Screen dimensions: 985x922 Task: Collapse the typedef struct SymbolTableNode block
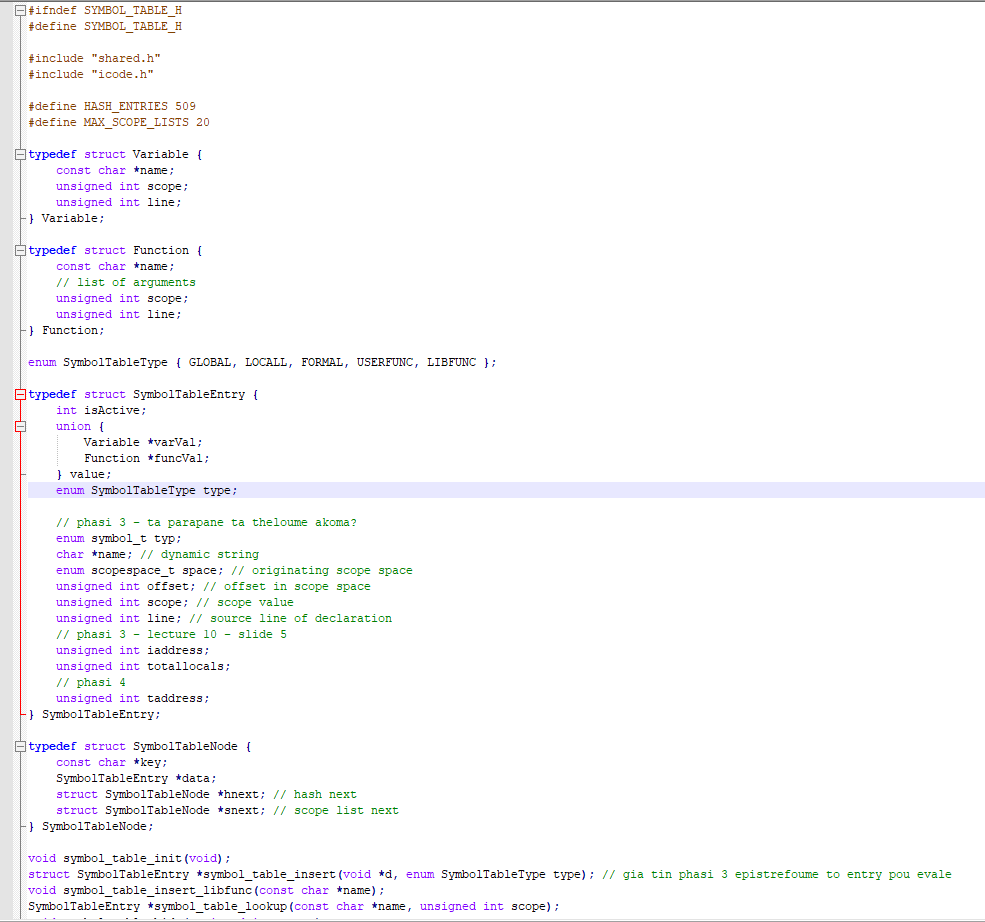coord(20,747)
